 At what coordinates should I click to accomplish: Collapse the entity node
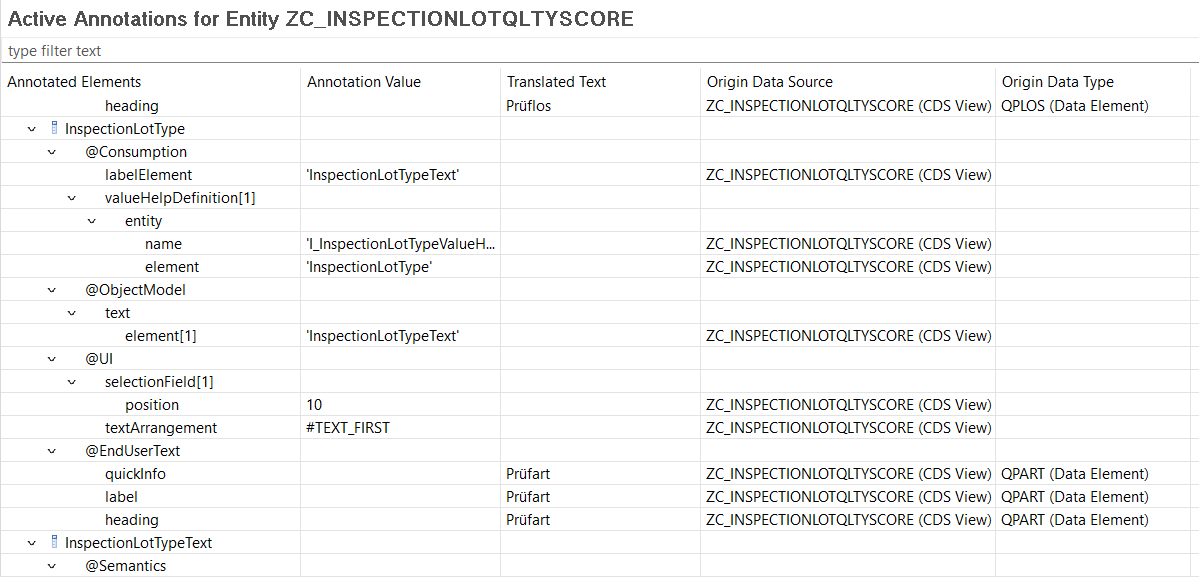click(92, 221)
